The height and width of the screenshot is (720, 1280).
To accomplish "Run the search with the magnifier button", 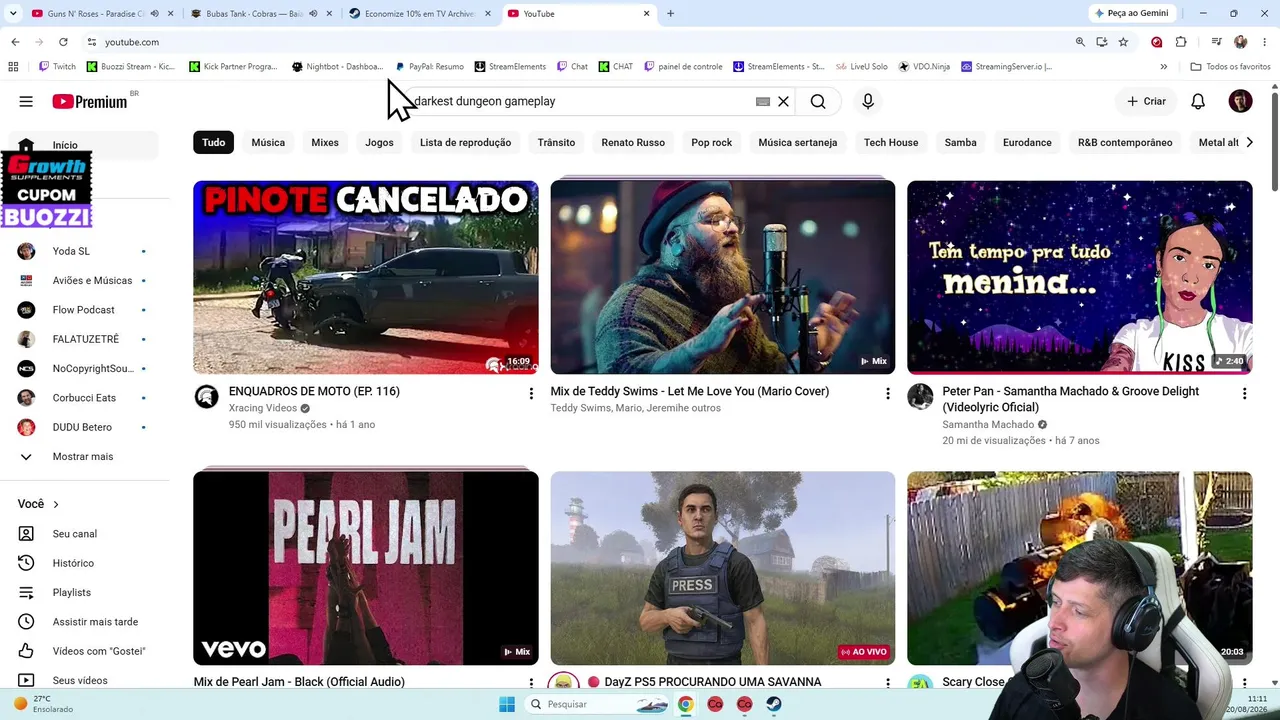I will (818, 101).
